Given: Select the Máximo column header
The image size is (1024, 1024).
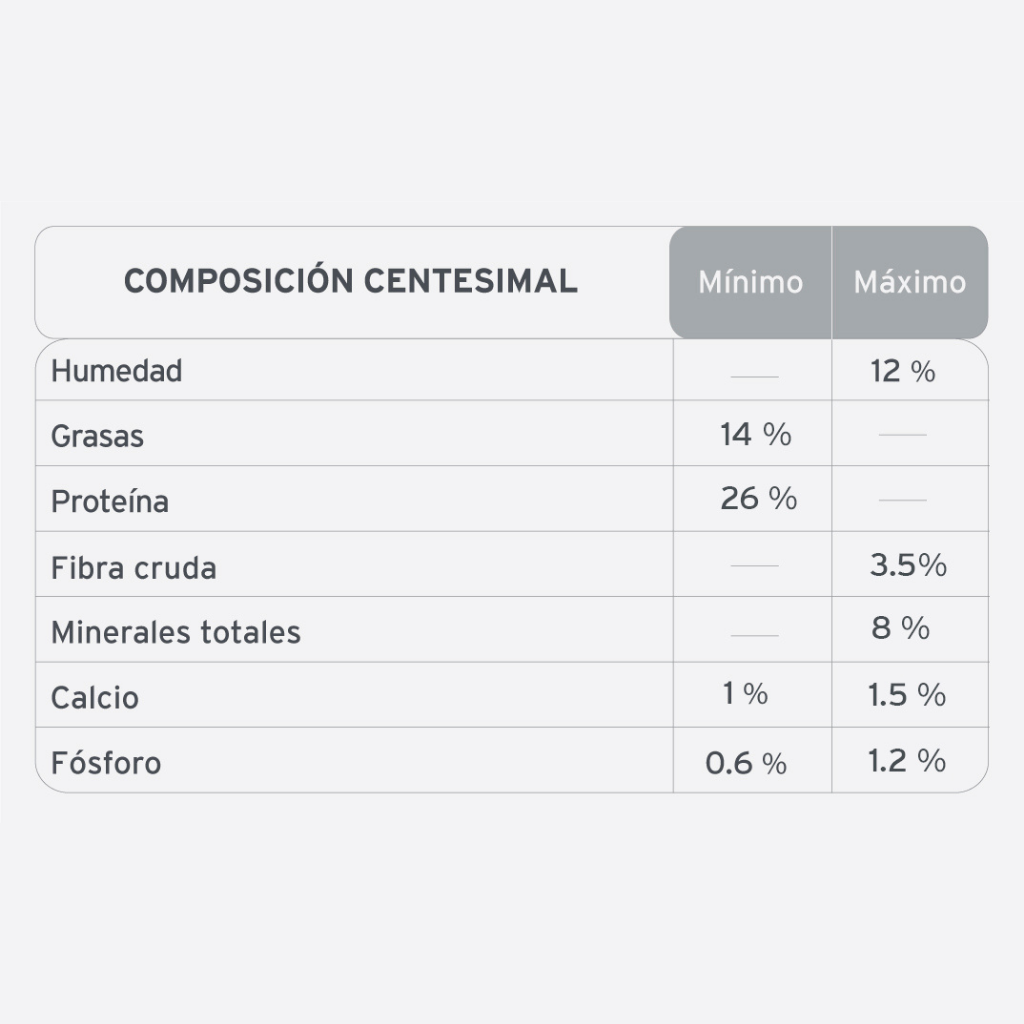Looking at the screenshot, I should pos(909,283).
